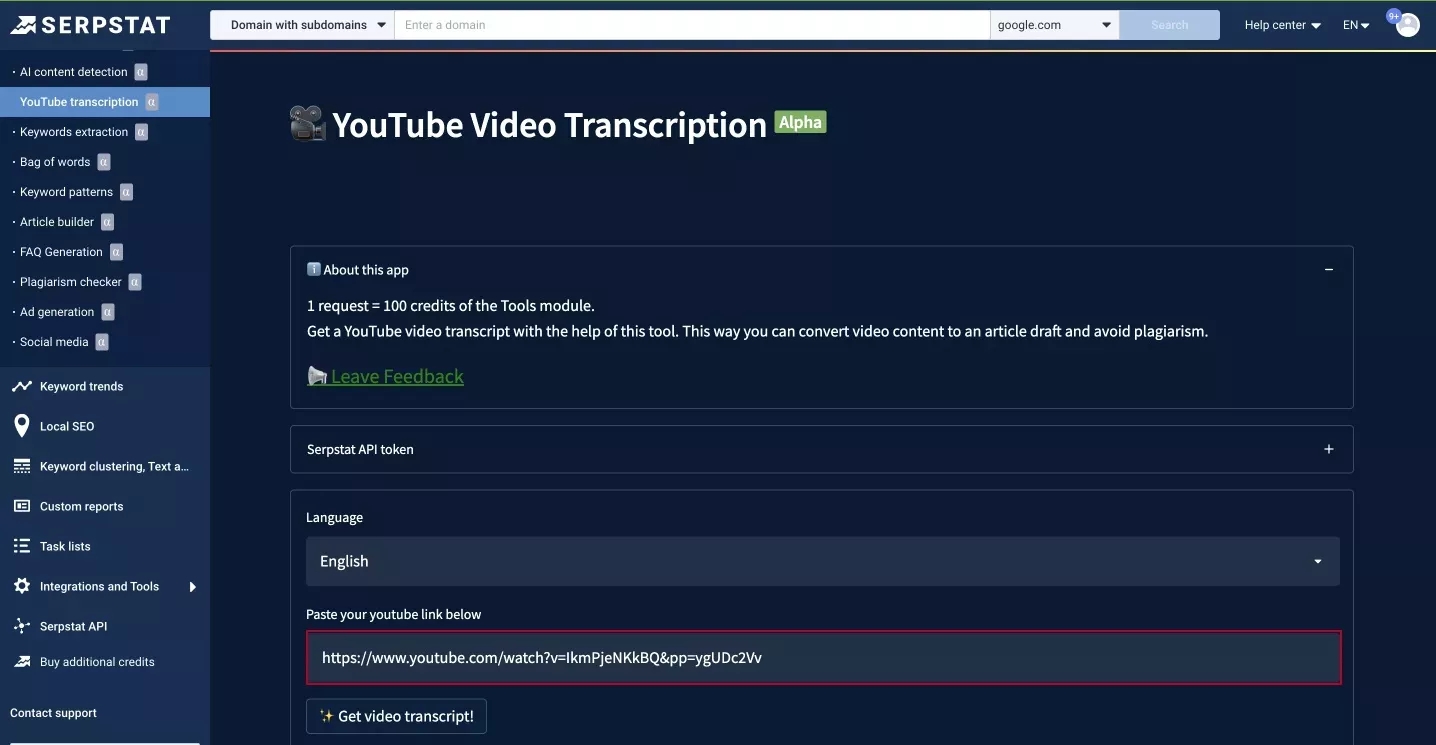Click the Serpstat API icon
The height and width of the screenshot is (745, 1436).
pyautogui.click(x=21, y=626)
